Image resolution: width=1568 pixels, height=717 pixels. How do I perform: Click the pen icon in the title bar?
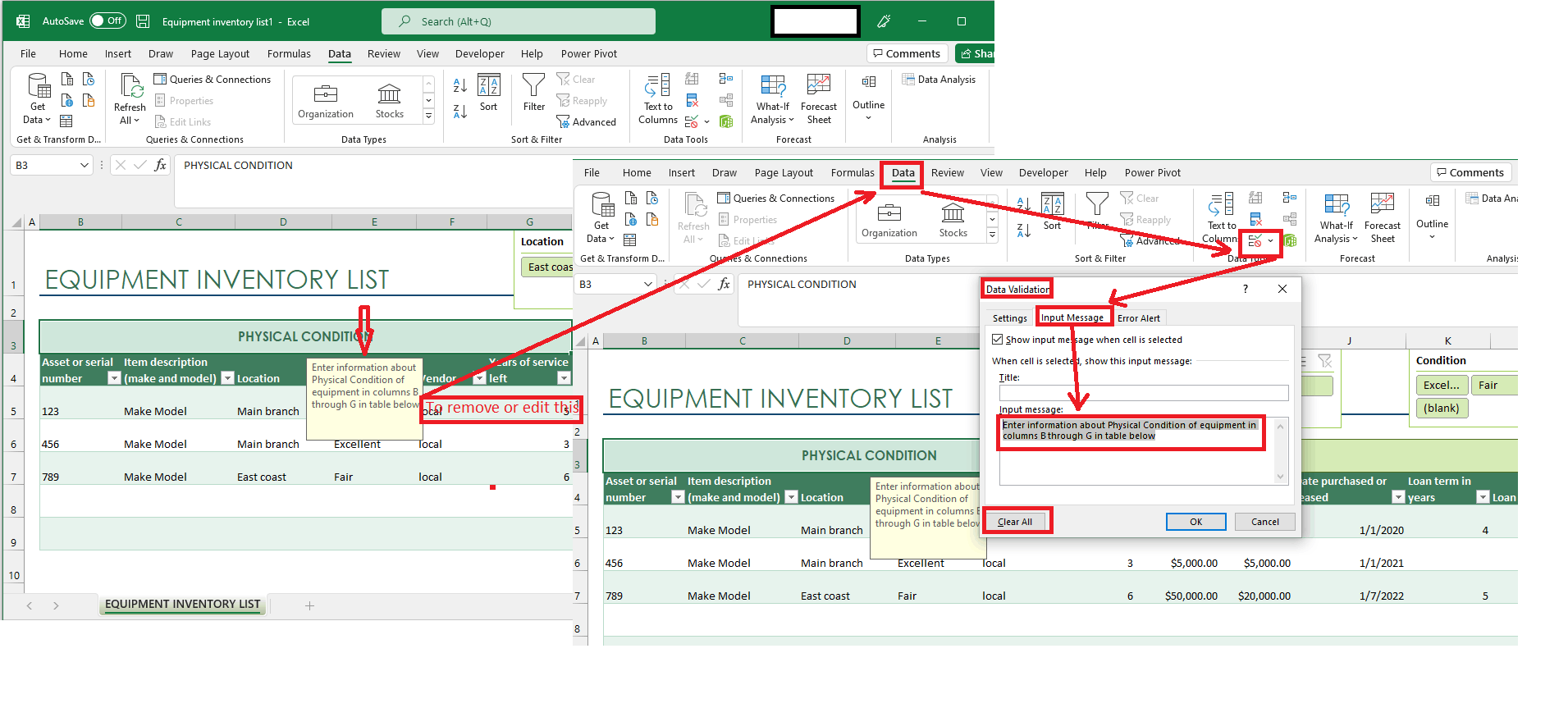point(884,21)
